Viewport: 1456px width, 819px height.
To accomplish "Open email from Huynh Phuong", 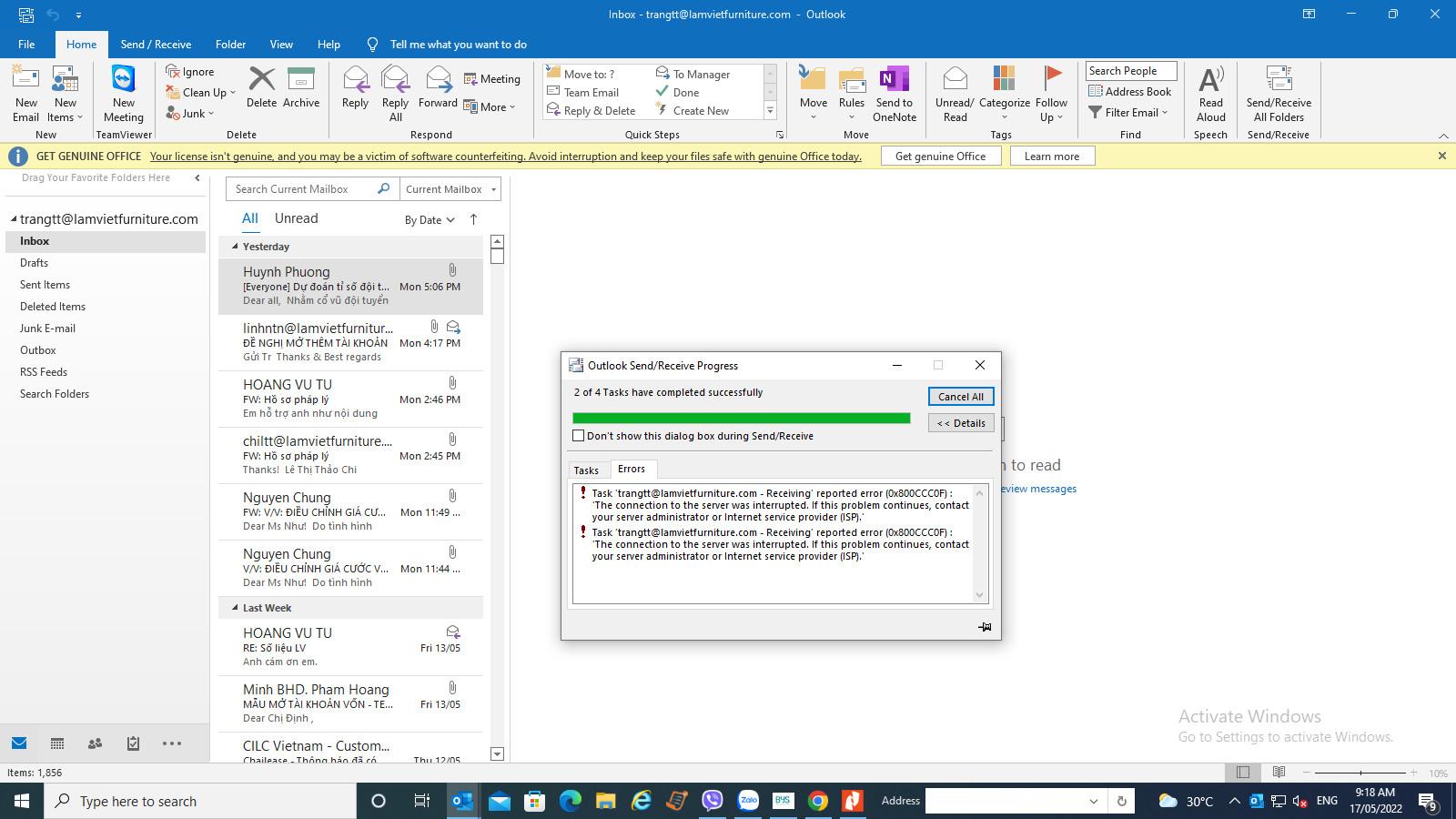I will [351, 286].
